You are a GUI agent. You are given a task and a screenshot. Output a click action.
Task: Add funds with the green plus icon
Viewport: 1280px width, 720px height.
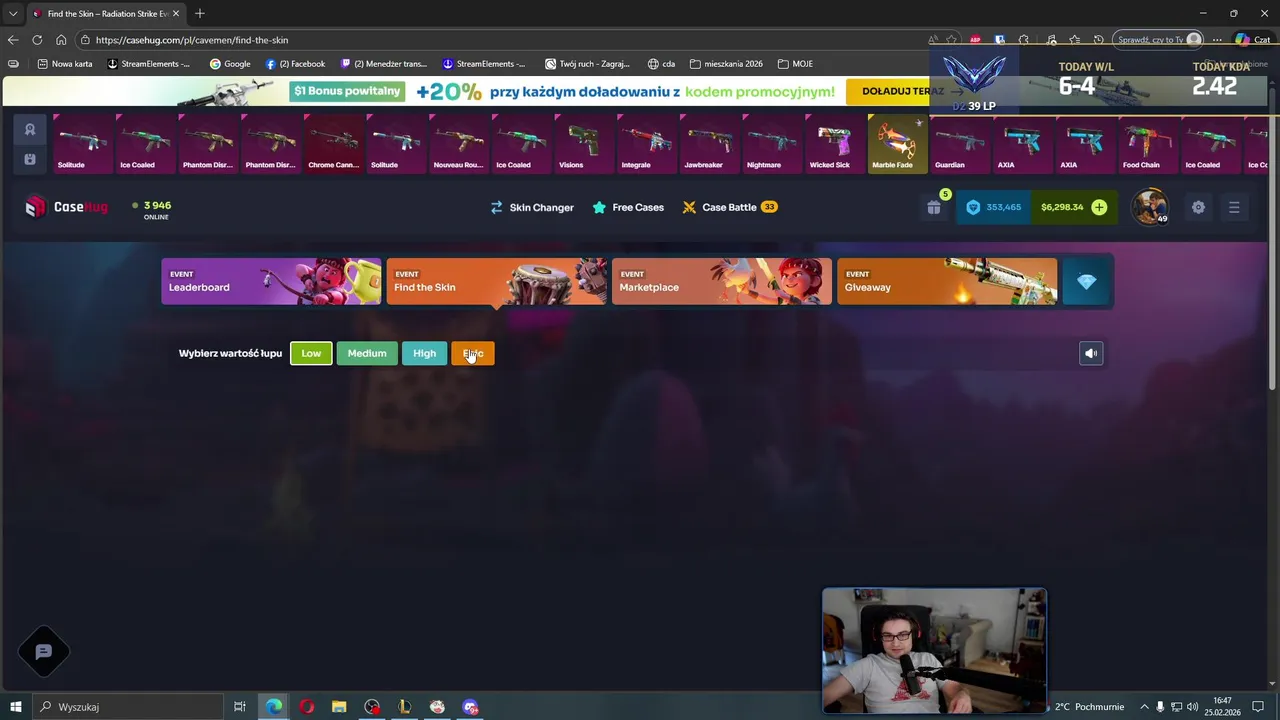pyautogui.click(x=1099, y=207)
